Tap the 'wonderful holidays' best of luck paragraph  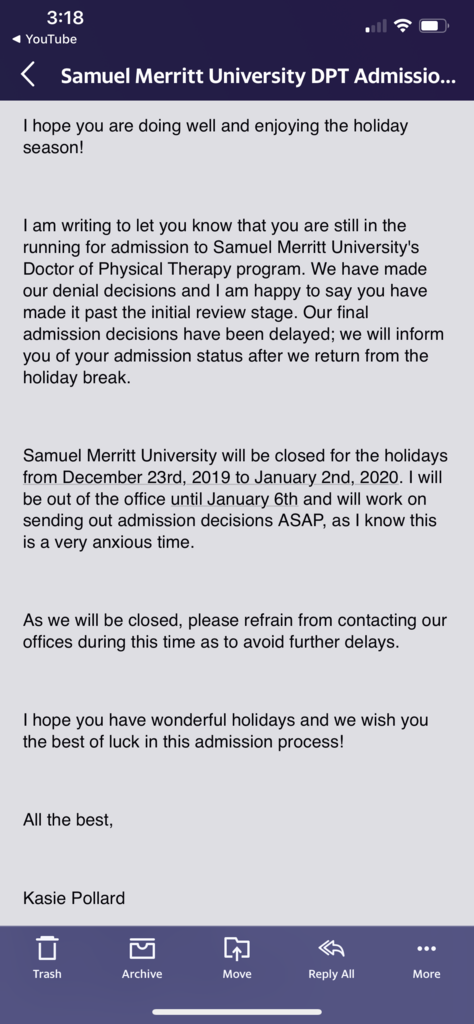point(226,731)
